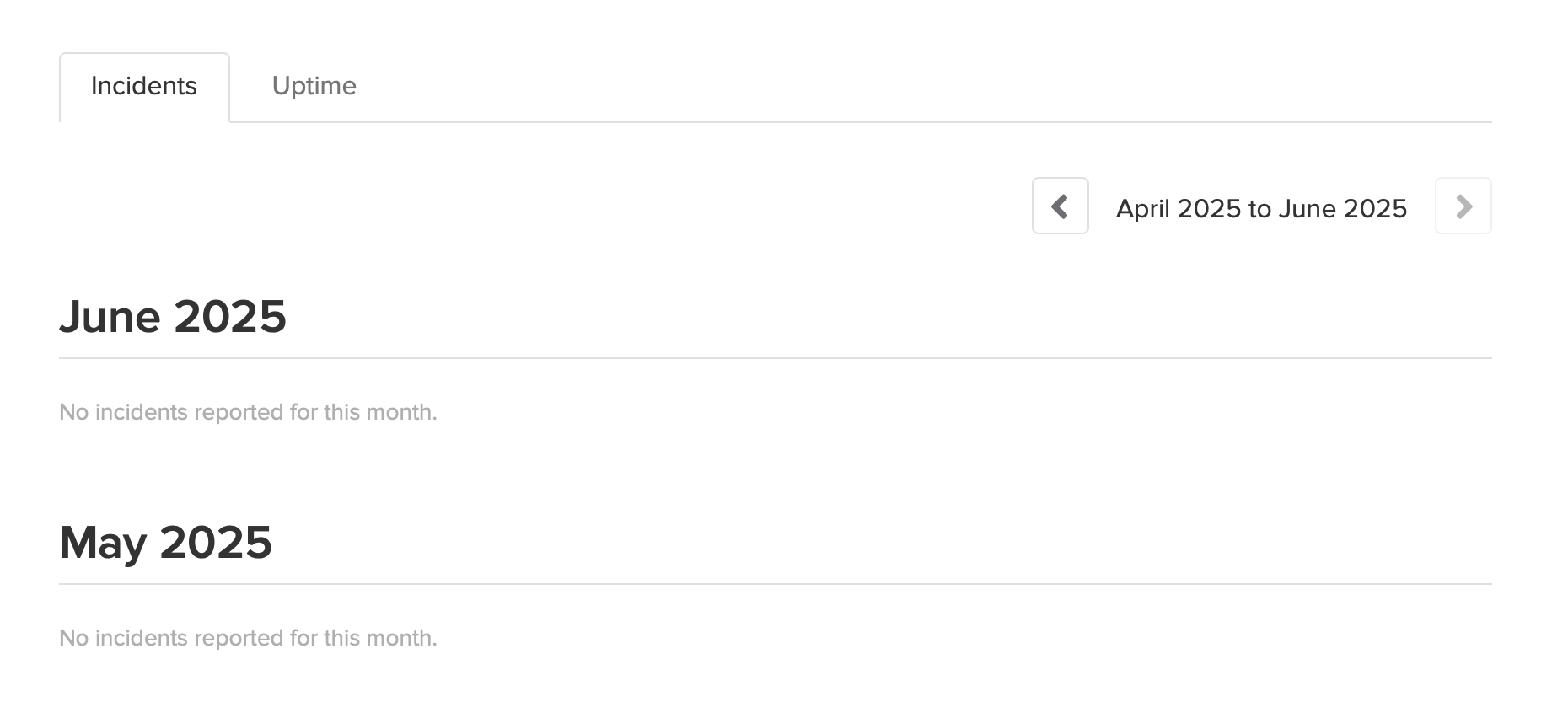Click the text below the June heading
Viewport: 1568px width, 718px height.
coord(248,412)
